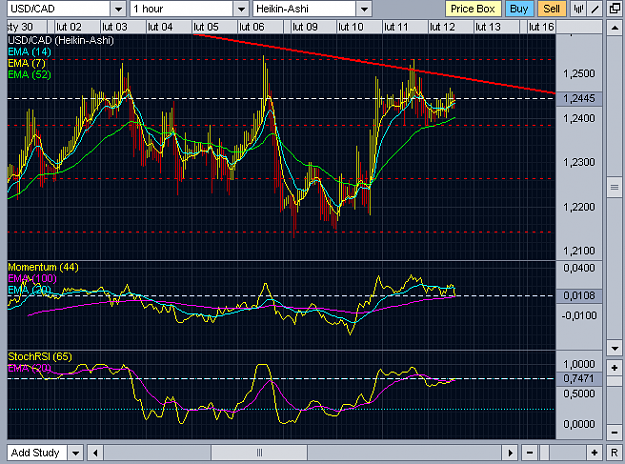Click the 'lut 05' date label
The height and width of the screenshot is (464, 625).
tap(206, 27)
